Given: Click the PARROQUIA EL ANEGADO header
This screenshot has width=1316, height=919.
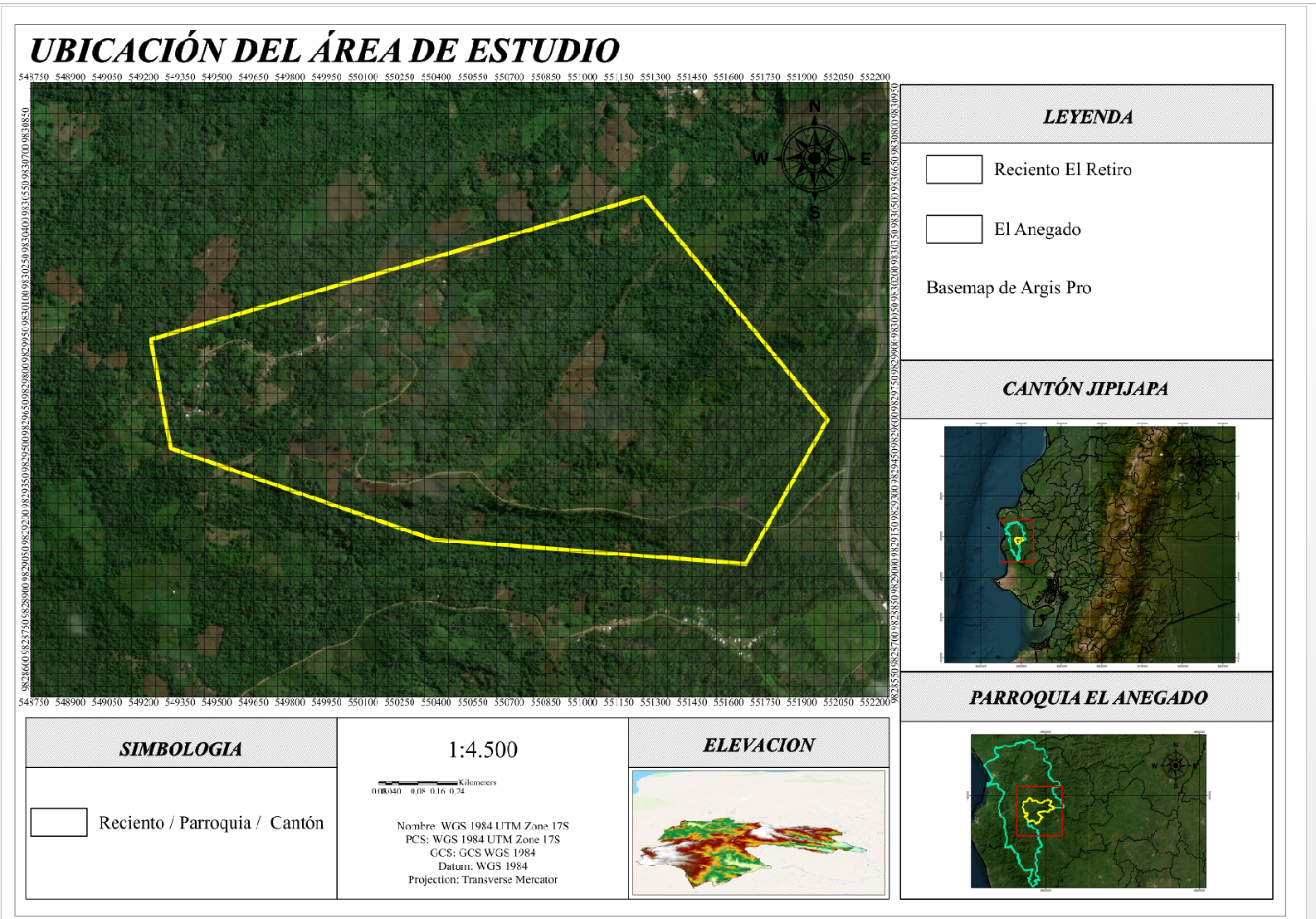Looking at the screenshot, I should pyautogui.click(x=1088, y=697).
